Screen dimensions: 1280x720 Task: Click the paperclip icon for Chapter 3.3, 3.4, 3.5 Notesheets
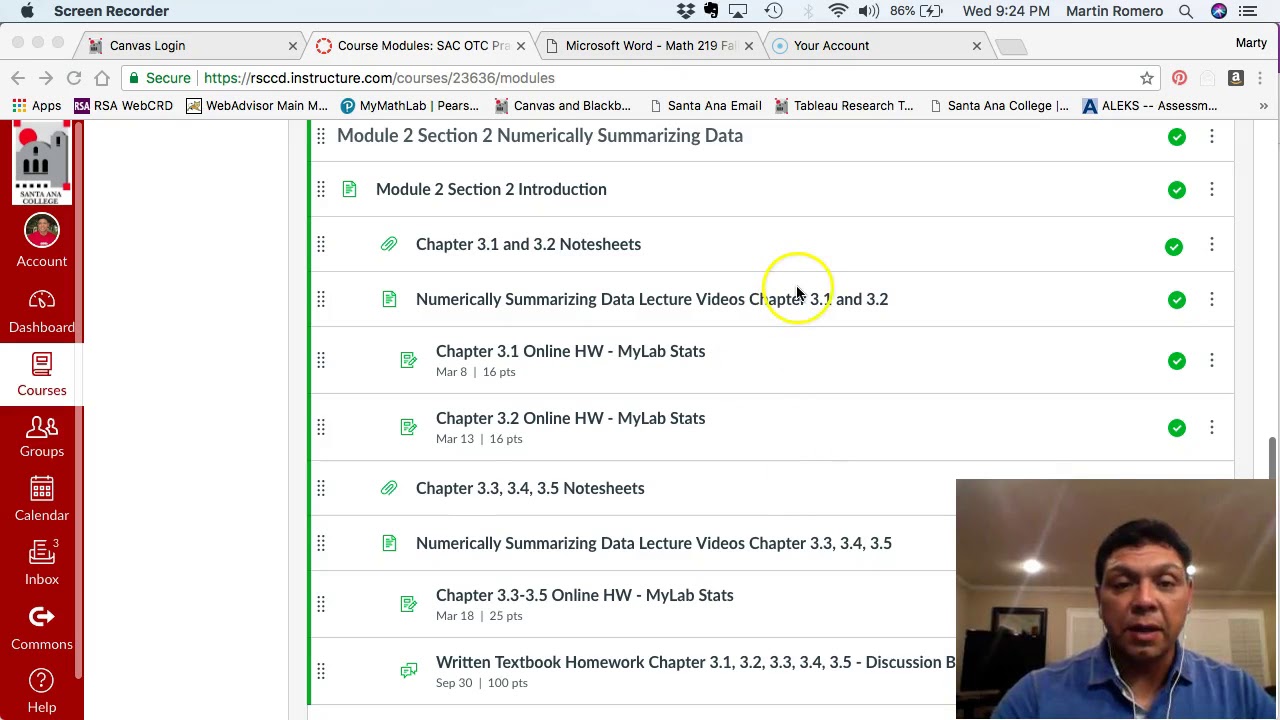click(x=389, y=488)
